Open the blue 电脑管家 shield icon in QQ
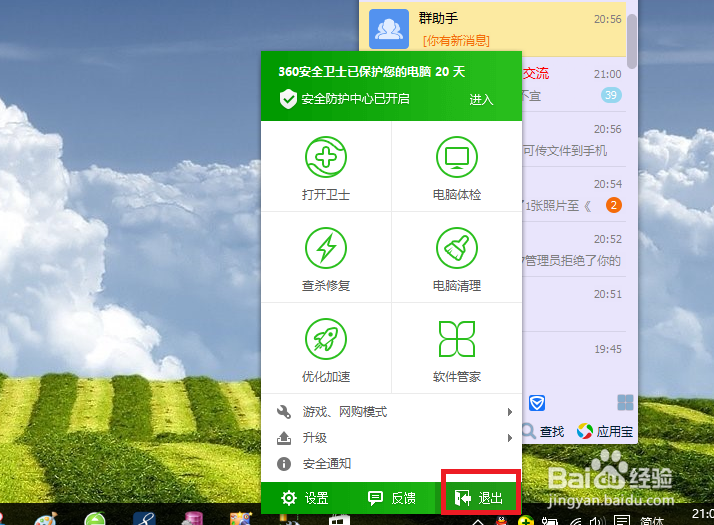Image resolution: width=714 pixels, height=525 pixels. tap(537, 403)
